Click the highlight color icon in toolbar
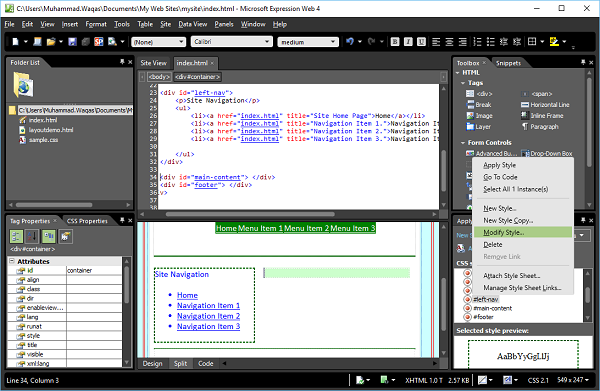Screen dimensions: 600x391 [x=554, y=42]
